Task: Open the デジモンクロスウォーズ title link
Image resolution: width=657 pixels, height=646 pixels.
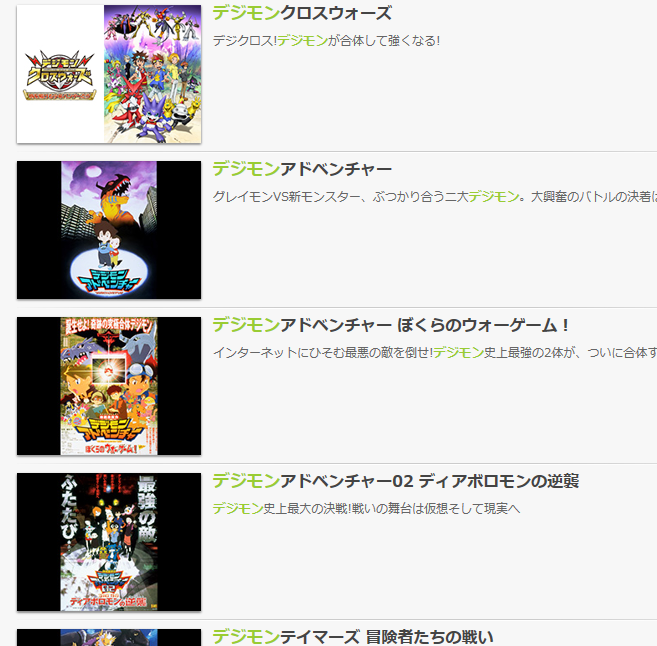Action: point(302,13)
